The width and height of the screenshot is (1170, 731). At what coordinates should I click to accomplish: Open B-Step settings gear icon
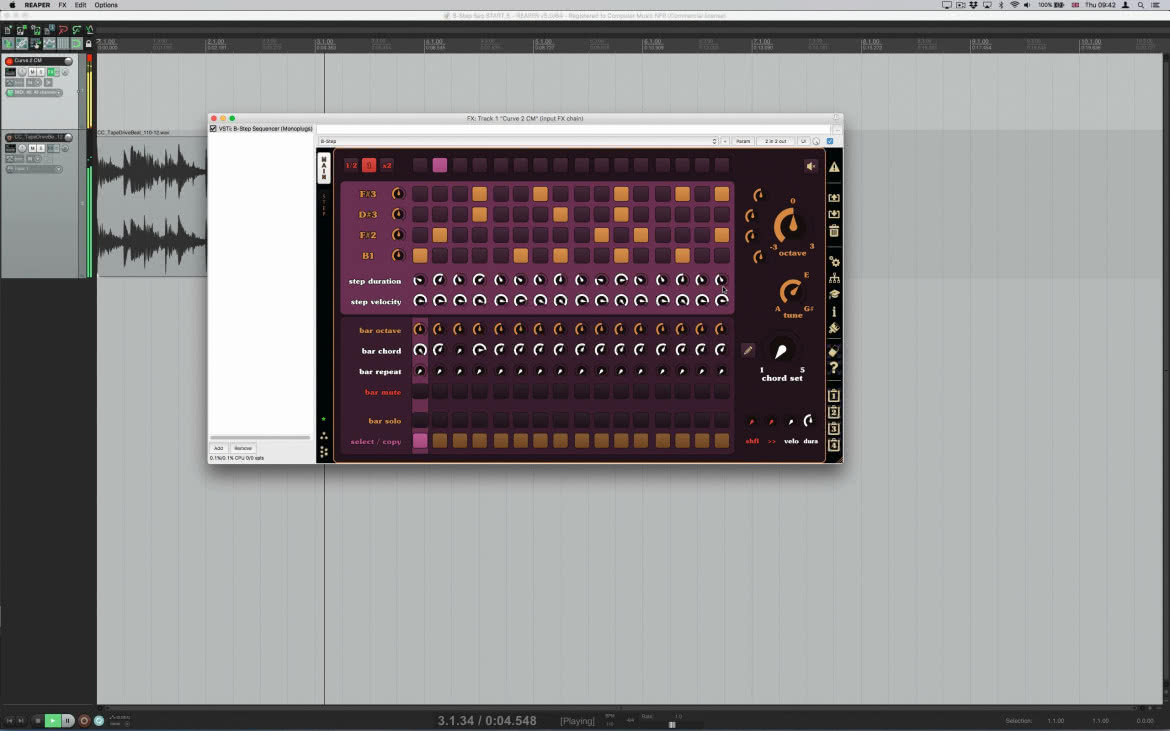834,262
